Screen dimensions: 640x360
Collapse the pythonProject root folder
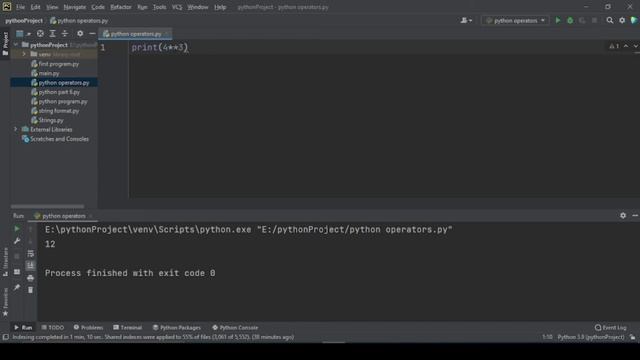[x=16, y=44]
